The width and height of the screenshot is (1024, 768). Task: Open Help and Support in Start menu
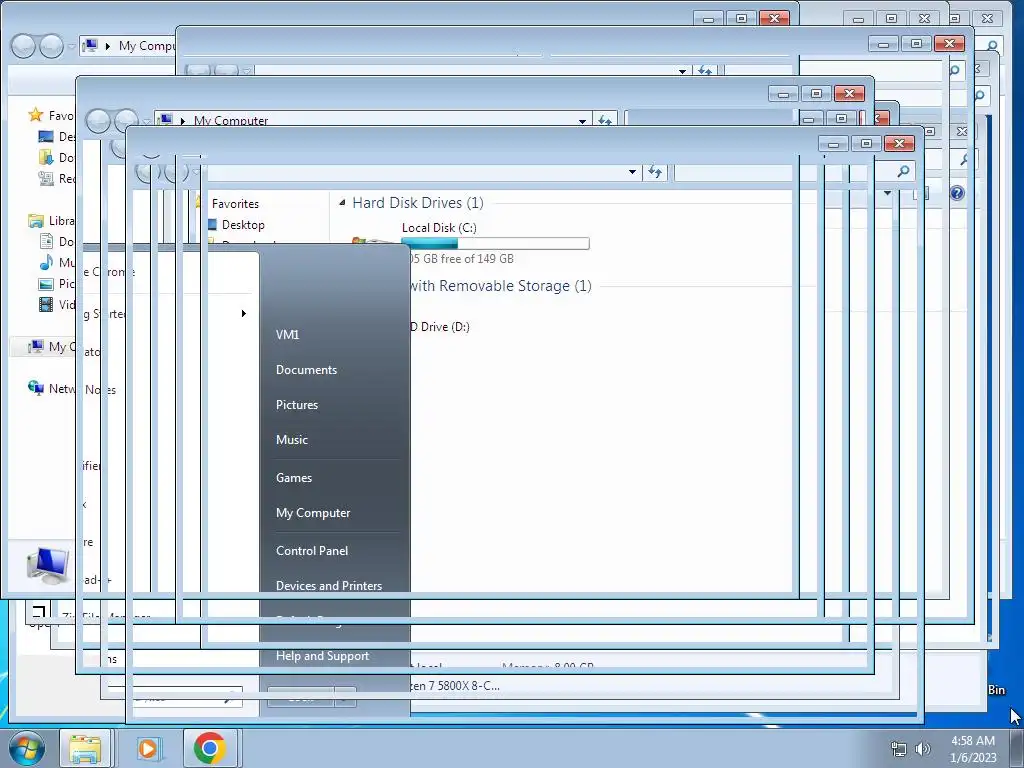(x=322, y=656)
